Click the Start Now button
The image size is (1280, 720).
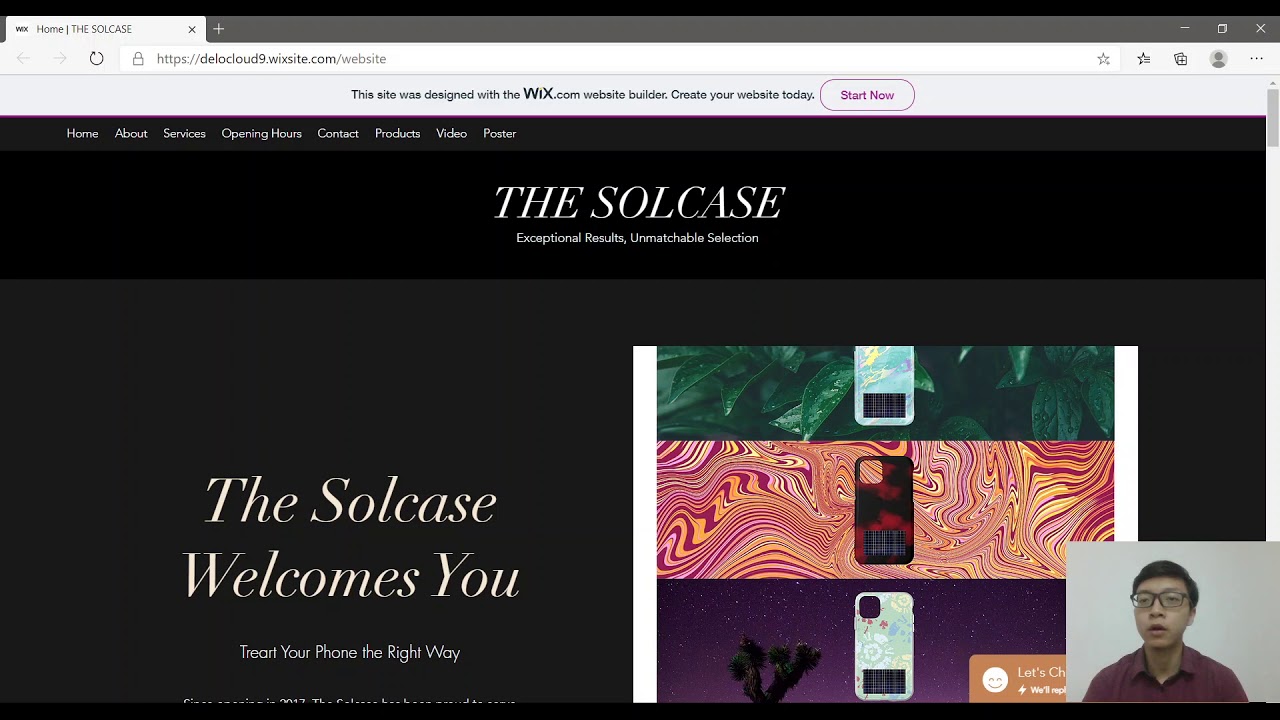pyautogui.click(x=867, y=95)
